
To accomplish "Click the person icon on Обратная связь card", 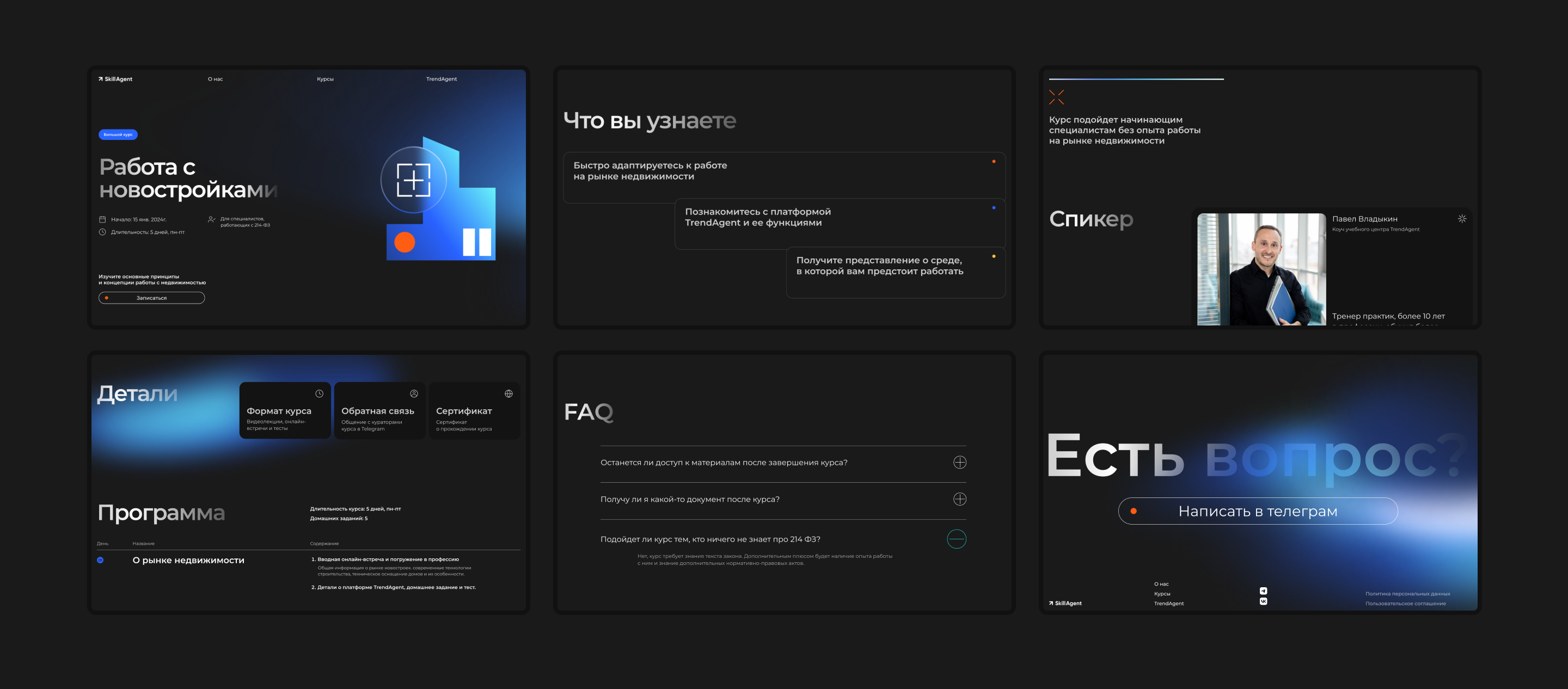I will 414,394.
